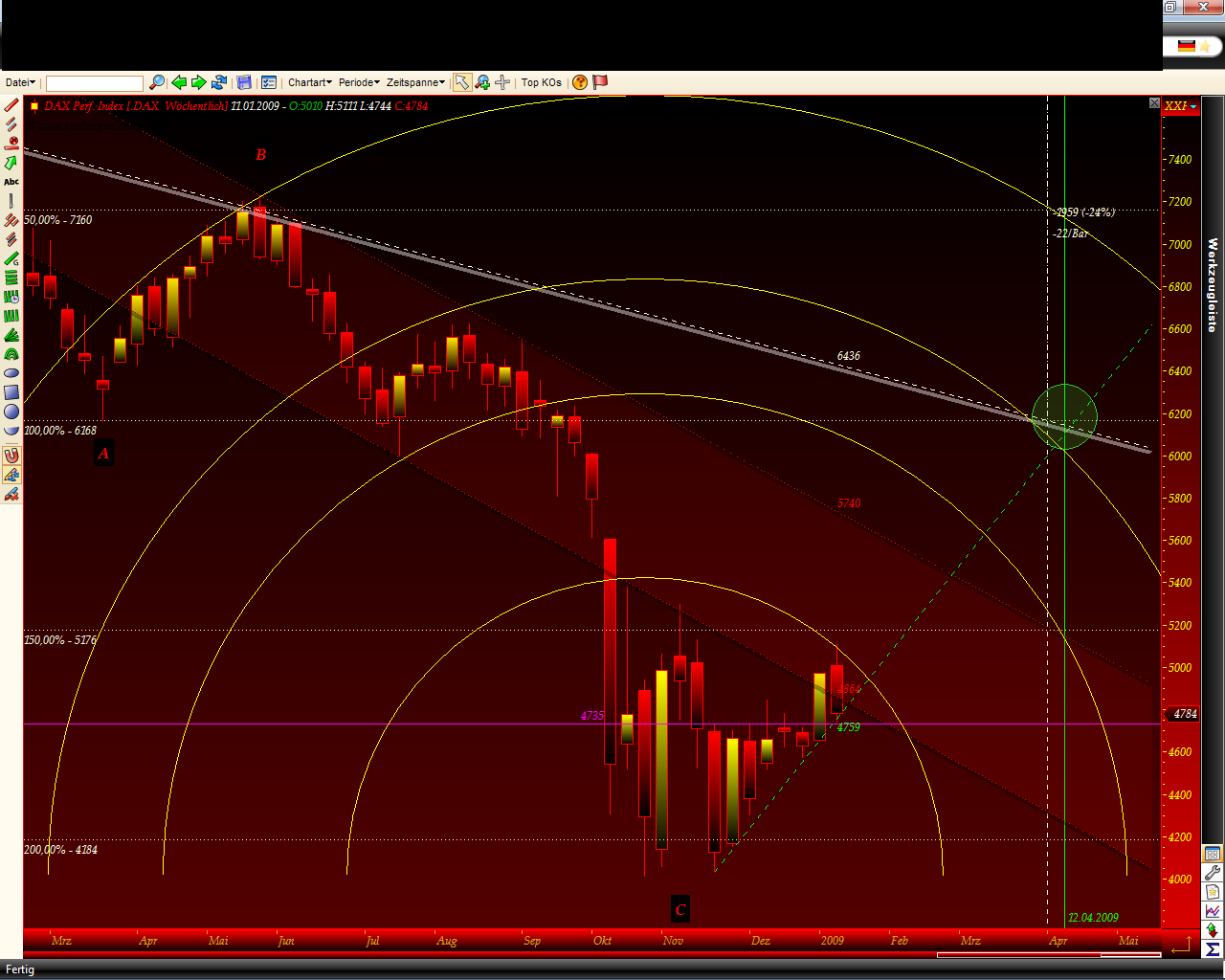Select the green Gann line tool
Screen dimensions: 1225x980
click(11, 258)
